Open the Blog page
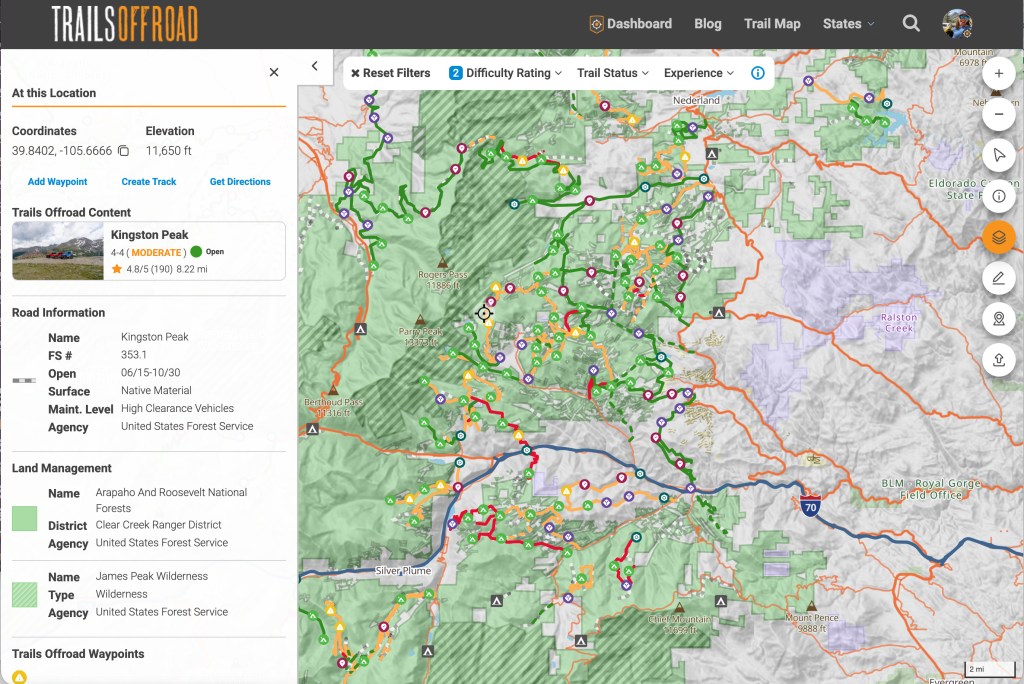Viewport: 1024px width, 684px height. [708, 24]
